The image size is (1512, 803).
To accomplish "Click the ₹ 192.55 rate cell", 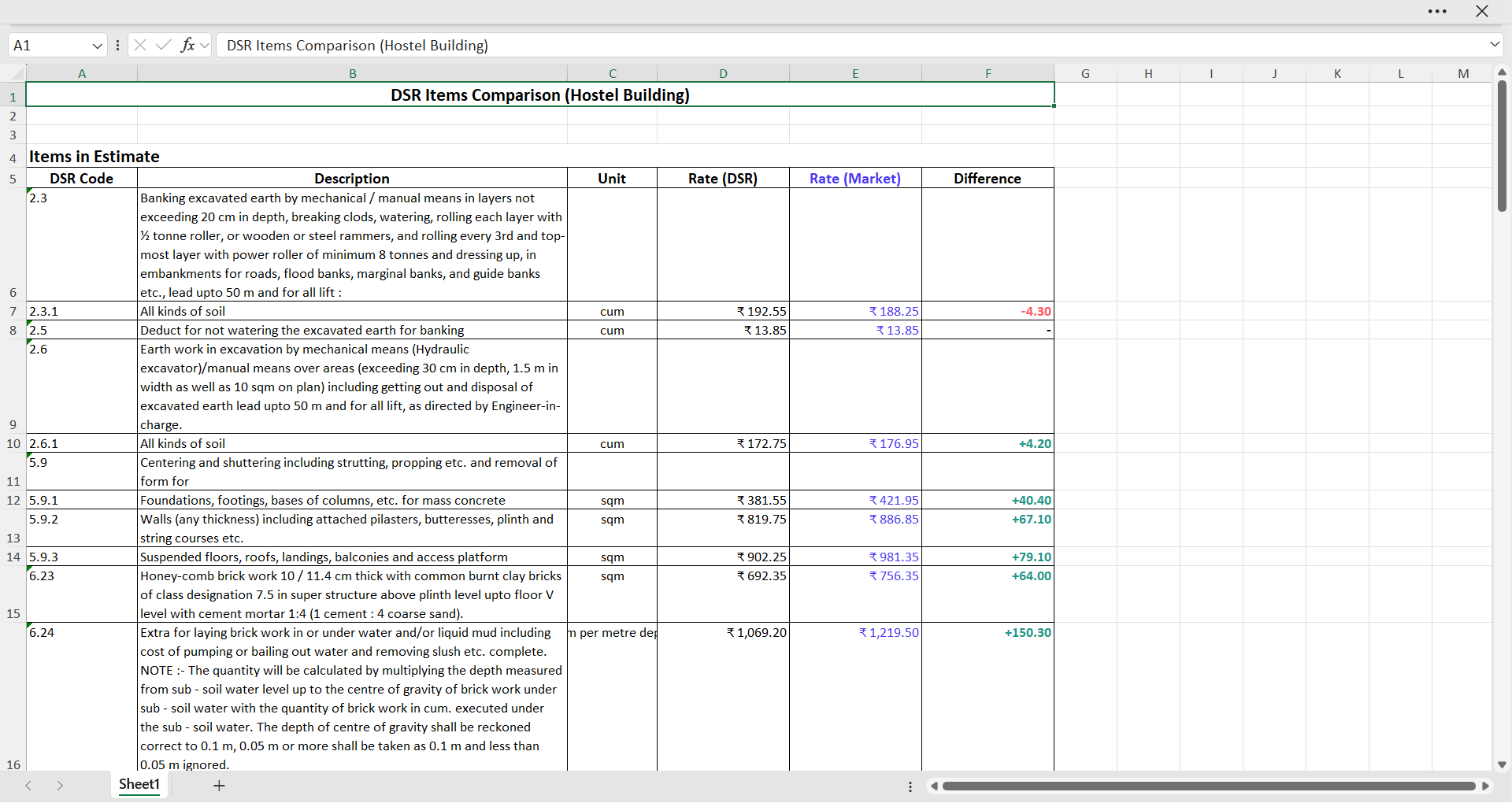I will (723, 311).
